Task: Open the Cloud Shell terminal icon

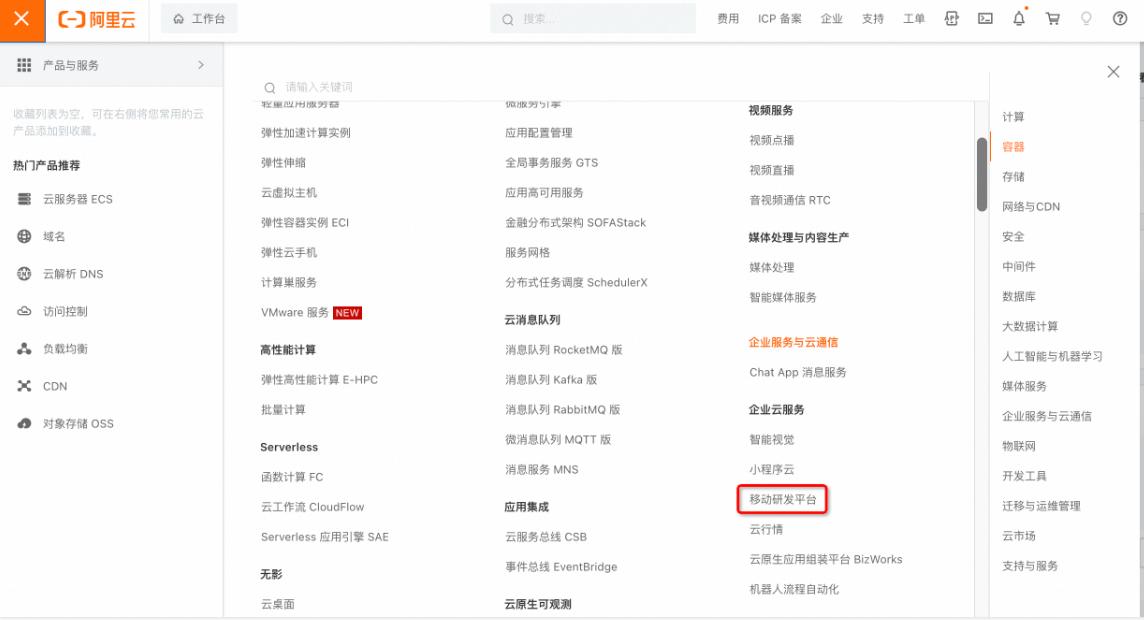Action: (x=985, y=19)
